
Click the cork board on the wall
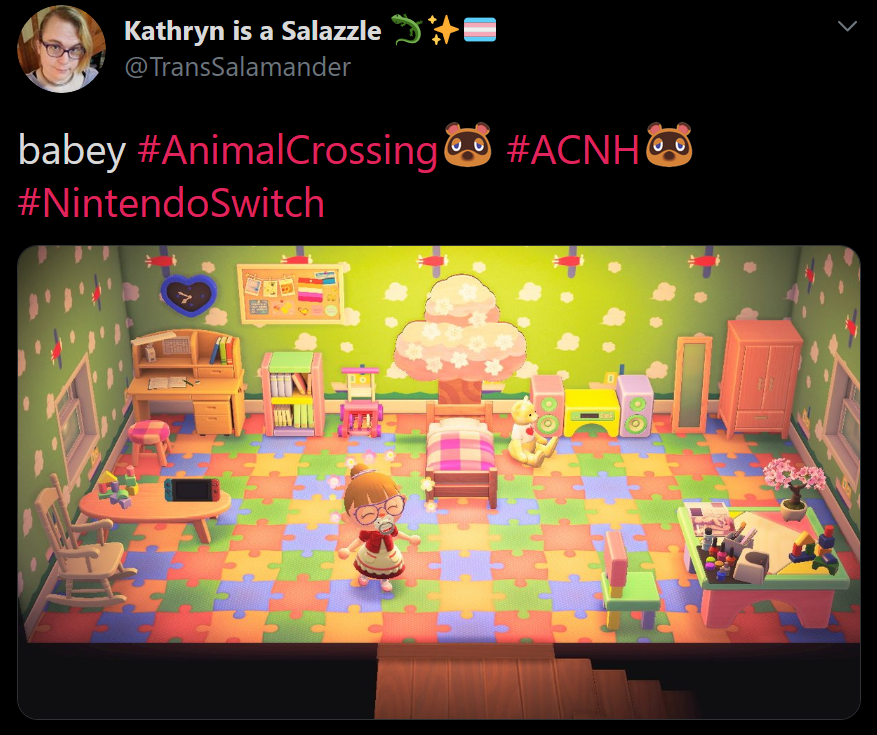click(291, 294)
